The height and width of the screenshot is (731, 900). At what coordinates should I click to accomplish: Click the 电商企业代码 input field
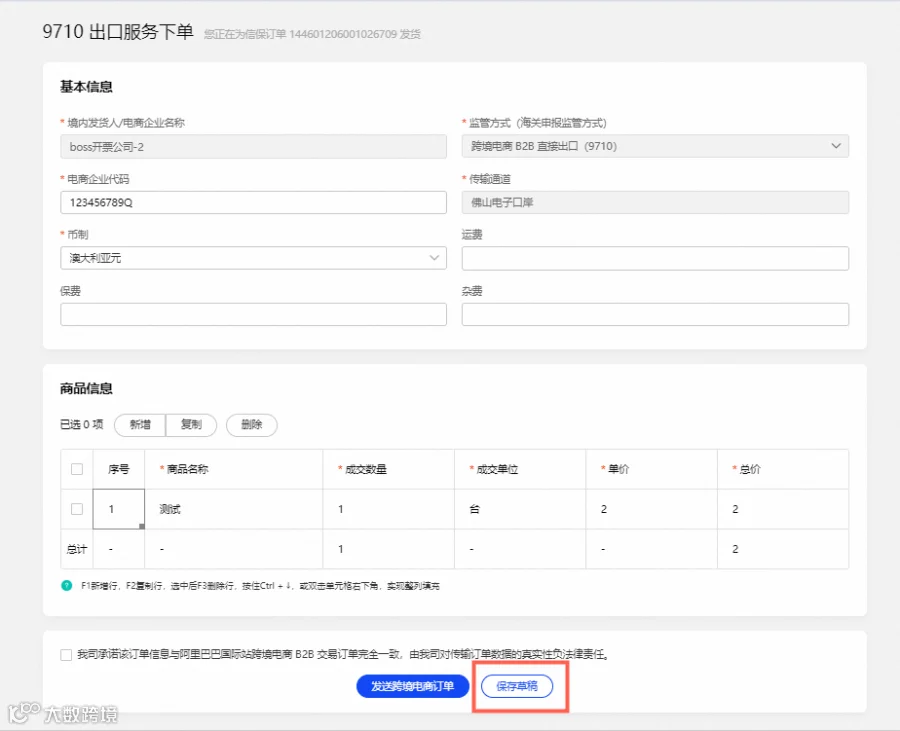253,203
